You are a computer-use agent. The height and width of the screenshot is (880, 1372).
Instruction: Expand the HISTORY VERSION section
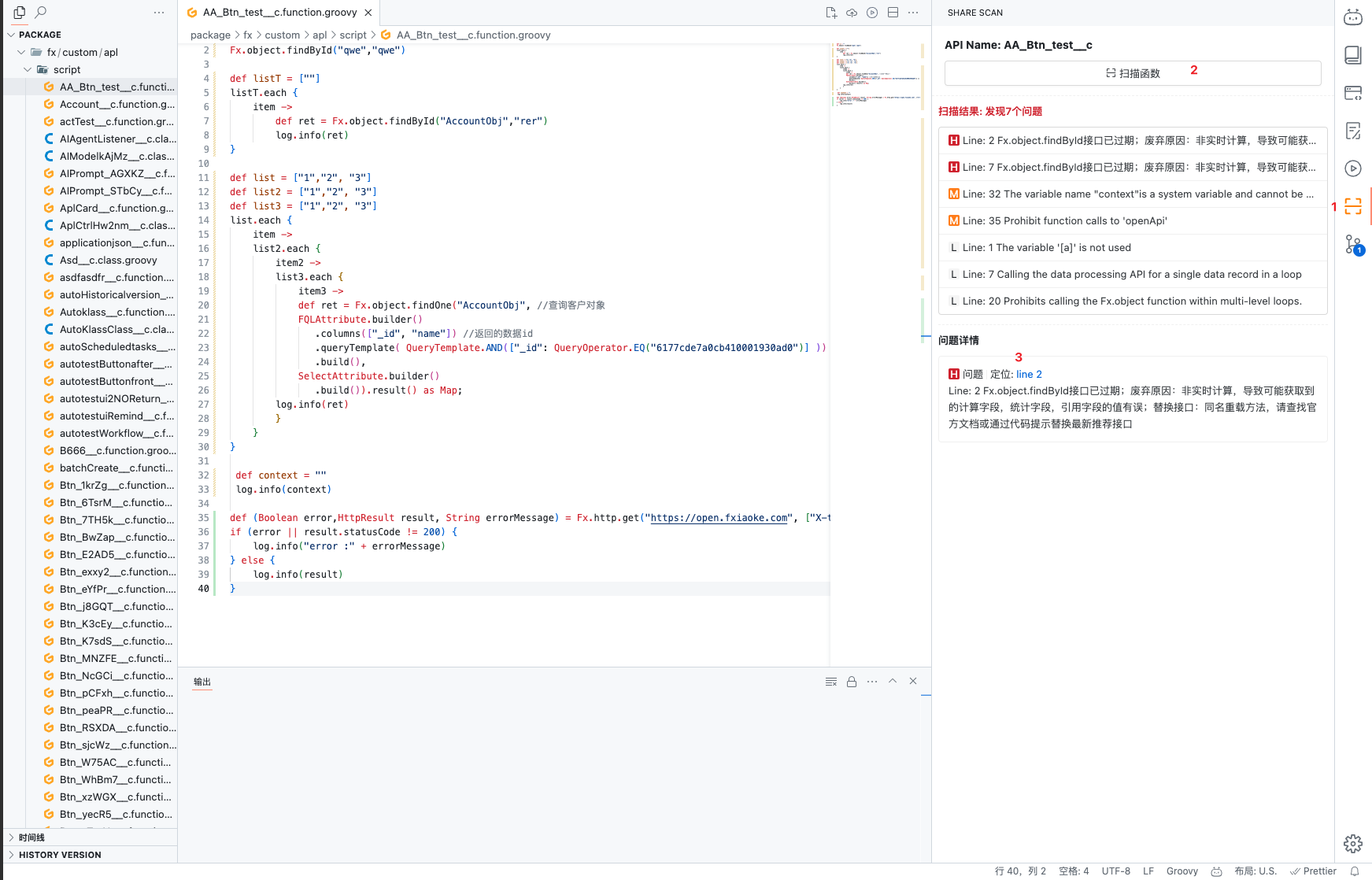[11, 855]
